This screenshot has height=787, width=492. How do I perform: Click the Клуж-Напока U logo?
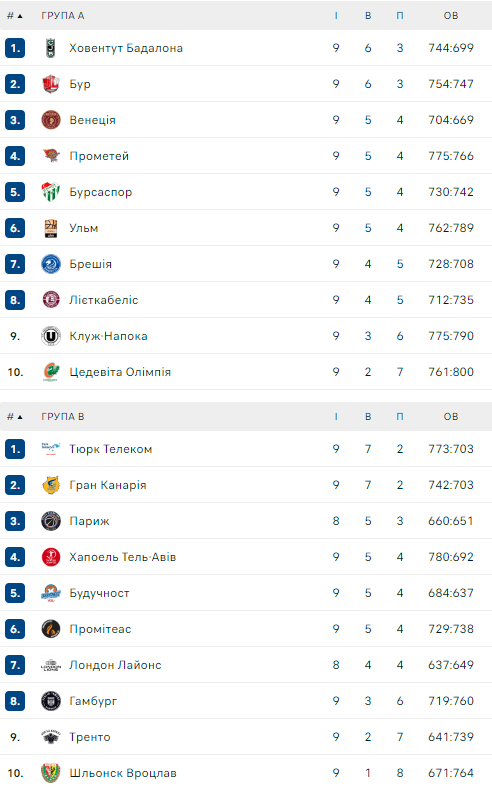pyautogui.click(x=51, y=336)
